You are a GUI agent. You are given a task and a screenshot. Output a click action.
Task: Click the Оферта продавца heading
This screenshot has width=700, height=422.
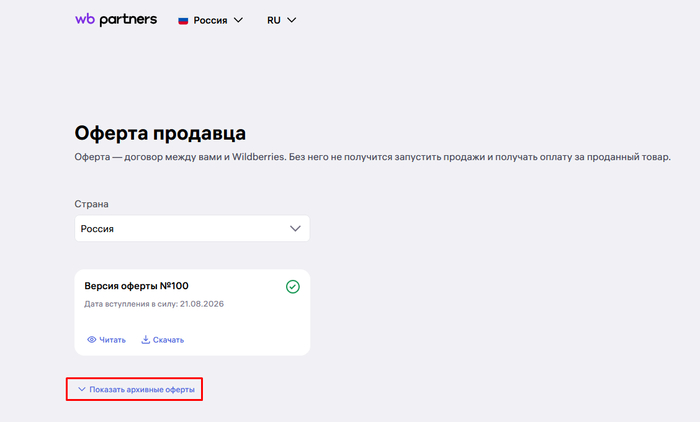(160, 133)
